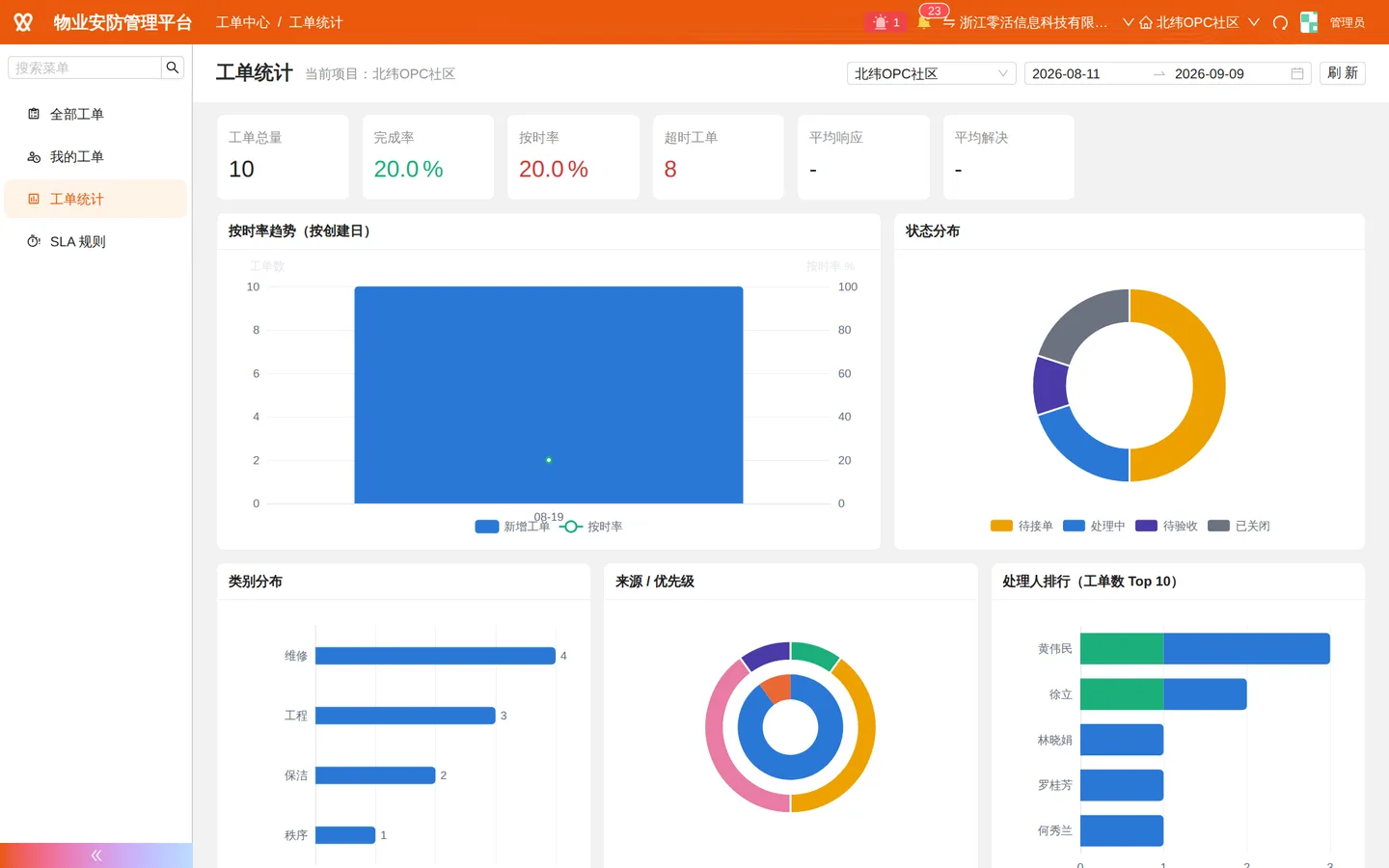The height and width of the screenshot is (868, 1389).
Task: Click the 刷新 refresh button
Action: pyautogui.click(x=1342, y=73)
